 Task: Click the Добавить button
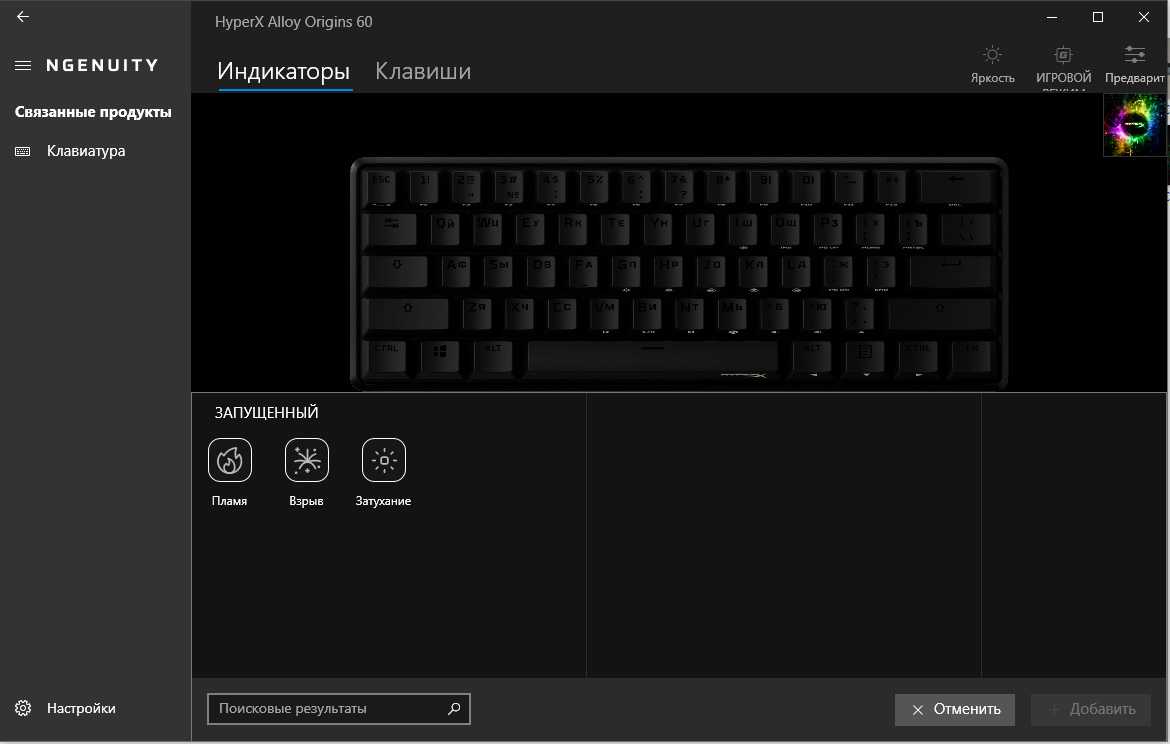[x=1090, y=709]
